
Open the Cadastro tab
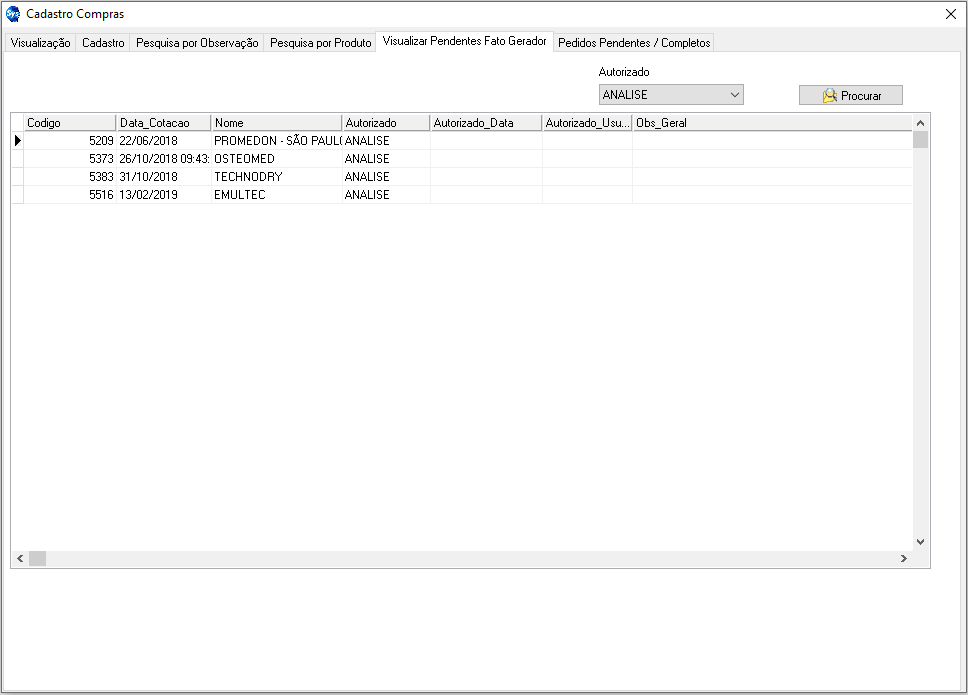[103, 43]
